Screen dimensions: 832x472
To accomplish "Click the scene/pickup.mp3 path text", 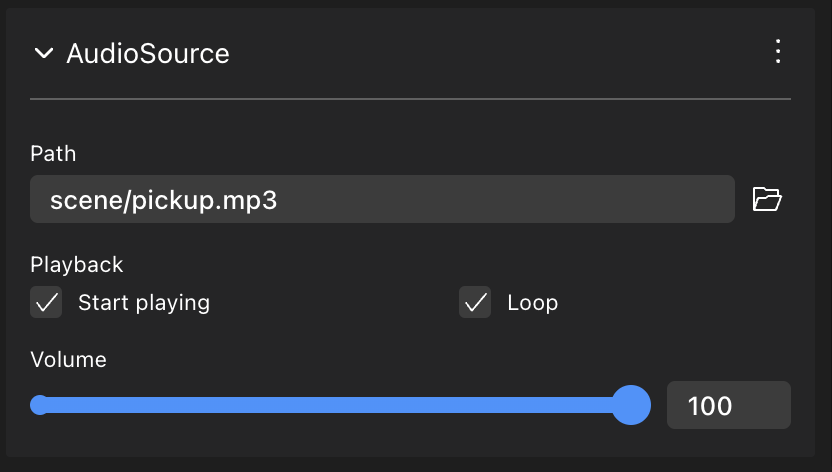I will coord(163,200).
